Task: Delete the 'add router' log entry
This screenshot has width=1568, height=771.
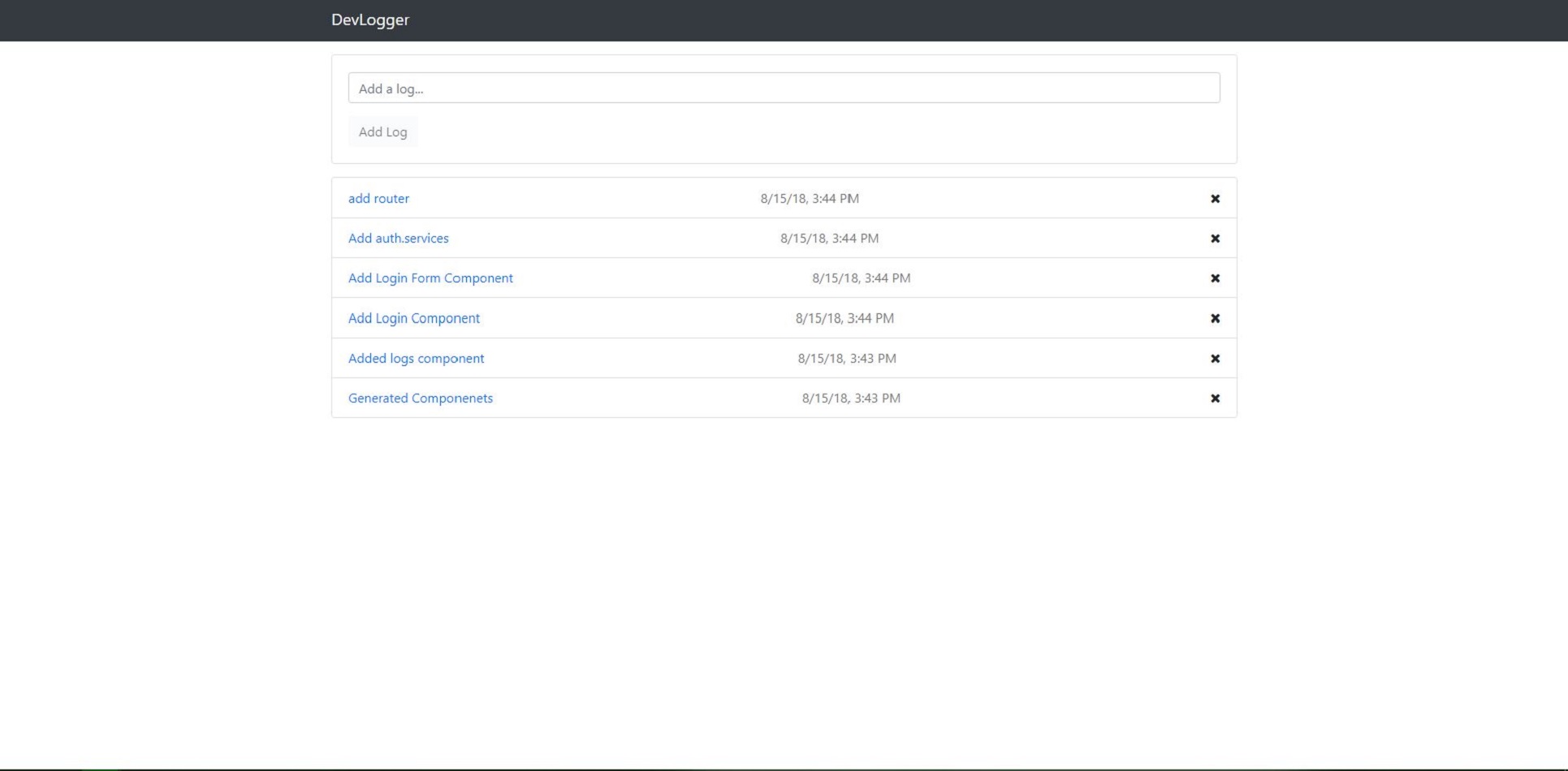Action: pyautogui.click(x=1215, y=199)
